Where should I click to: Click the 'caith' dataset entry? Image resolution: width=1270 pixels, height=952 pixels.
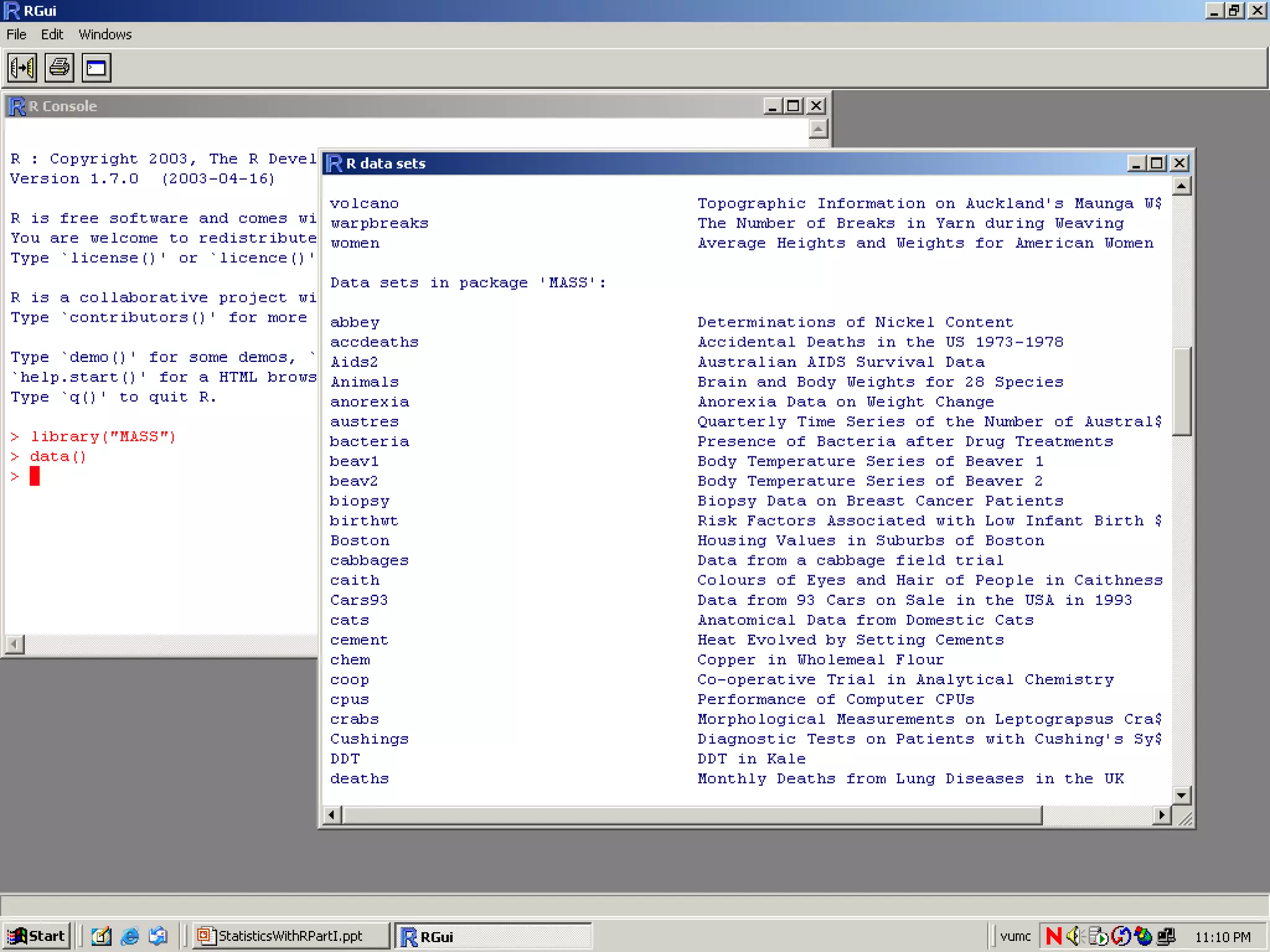coord(355,580)
